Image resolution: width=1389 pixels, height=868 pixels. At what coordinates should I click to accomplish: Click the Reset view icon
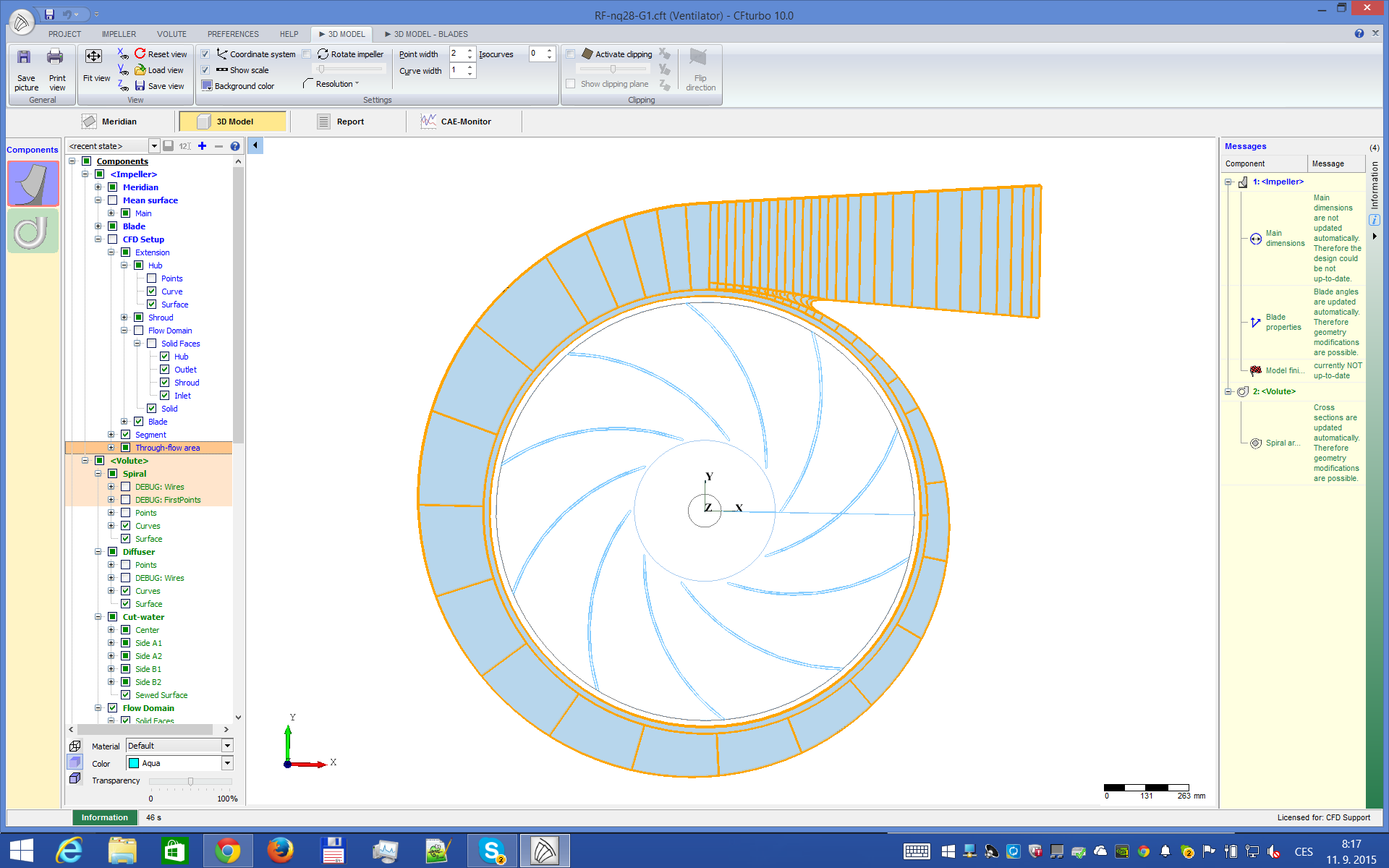(140, 54)
